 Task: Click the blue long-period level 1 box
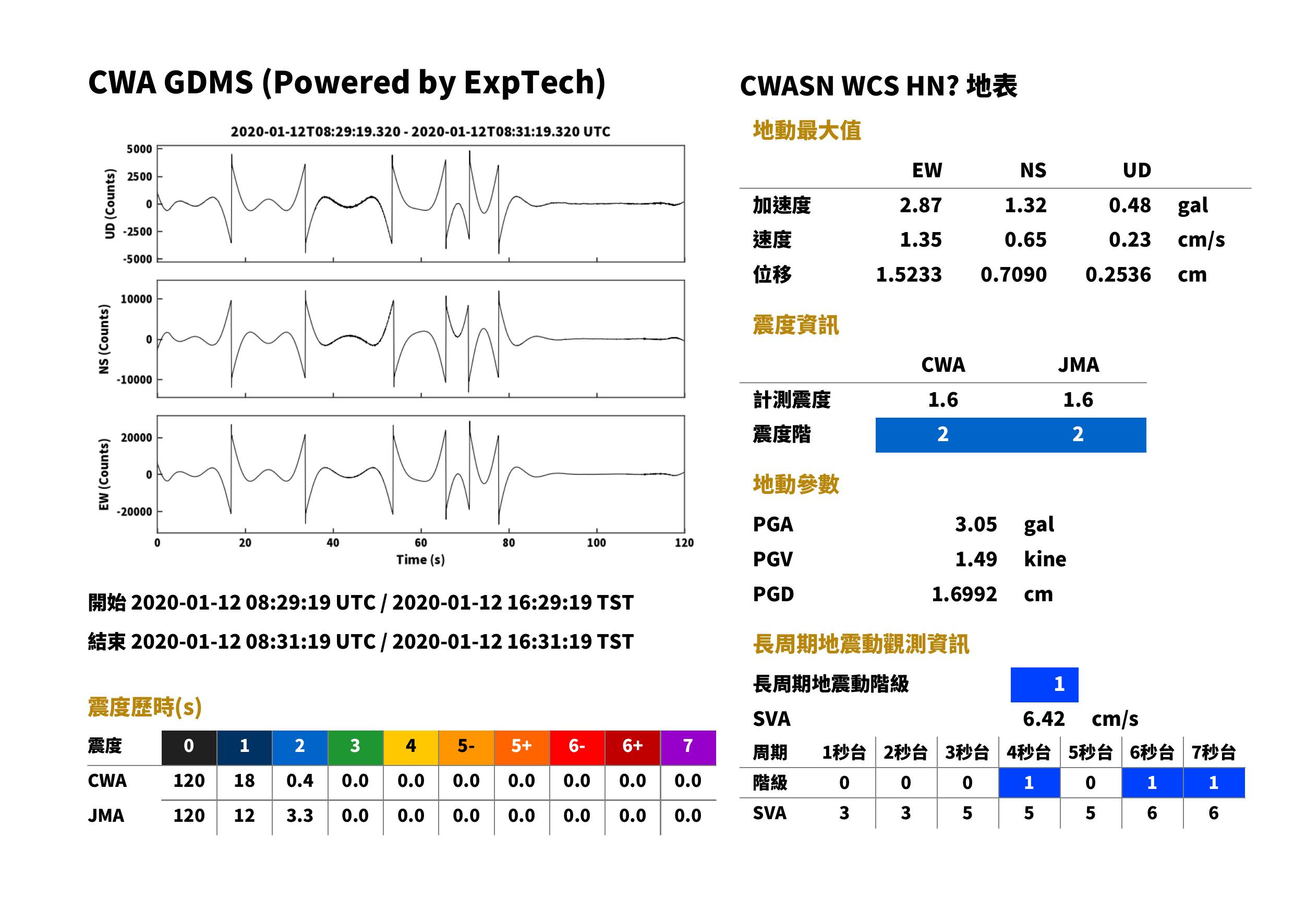pyautogui.click(x=1044, y=685)
